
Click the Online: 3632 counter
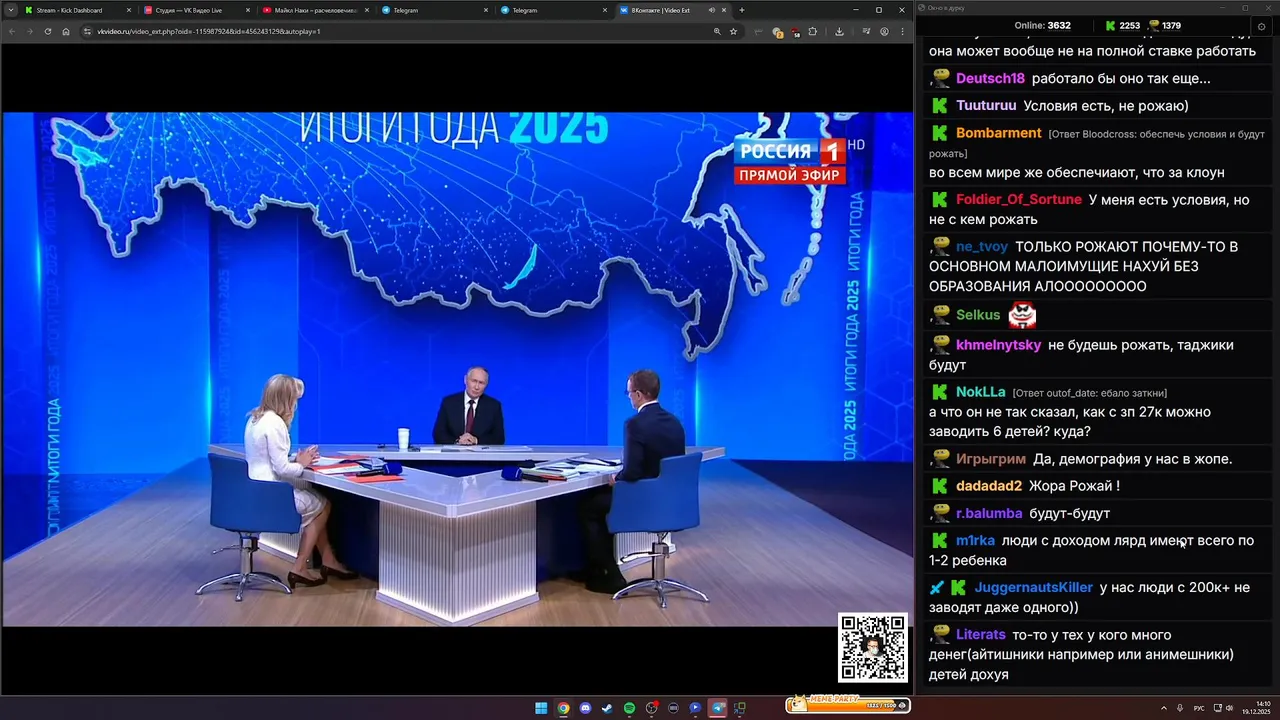pos(1042,26)
